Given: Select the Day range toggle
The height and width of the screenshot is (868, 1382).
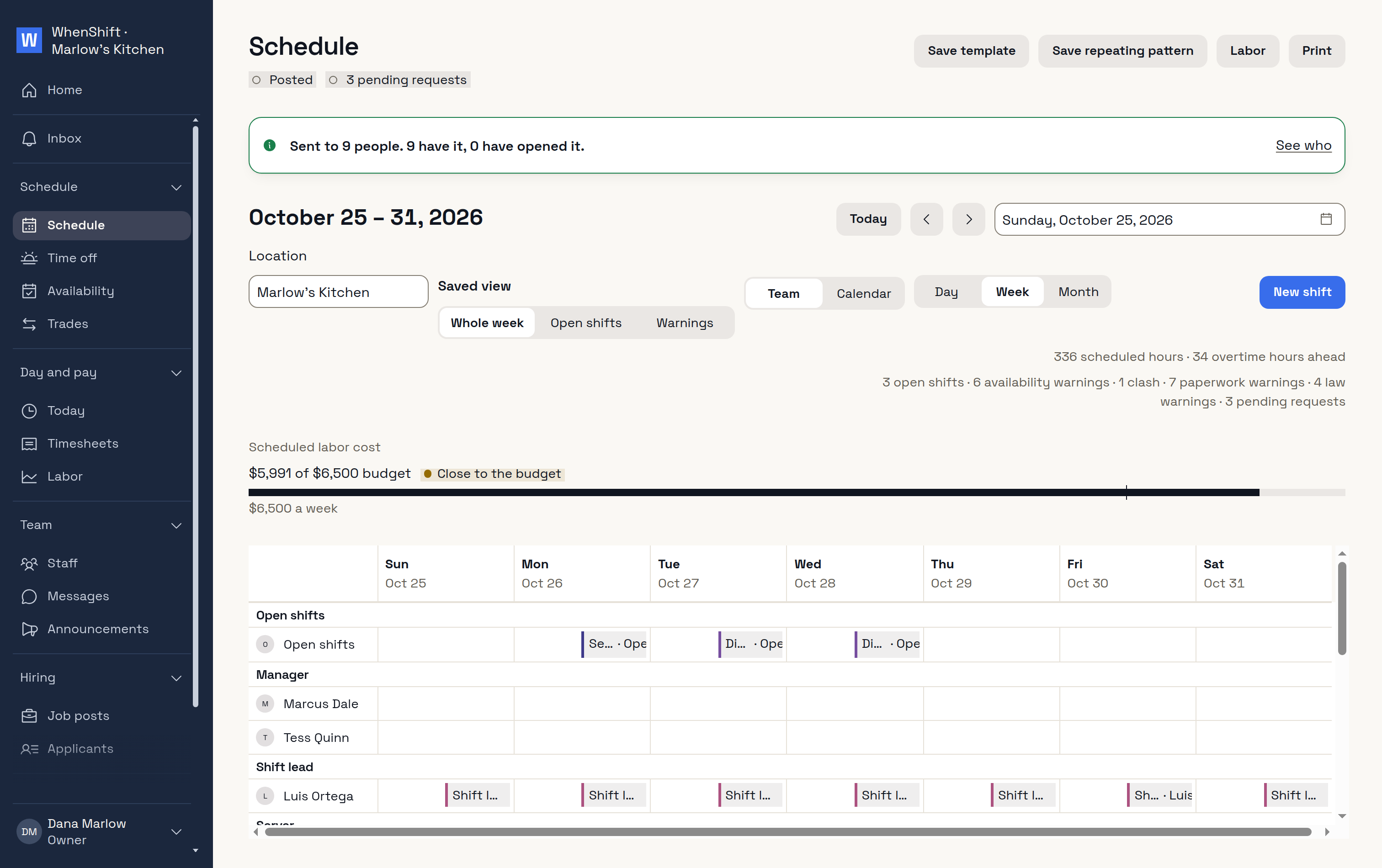Looking at the screenshot, I should click(x=946, y=292).
